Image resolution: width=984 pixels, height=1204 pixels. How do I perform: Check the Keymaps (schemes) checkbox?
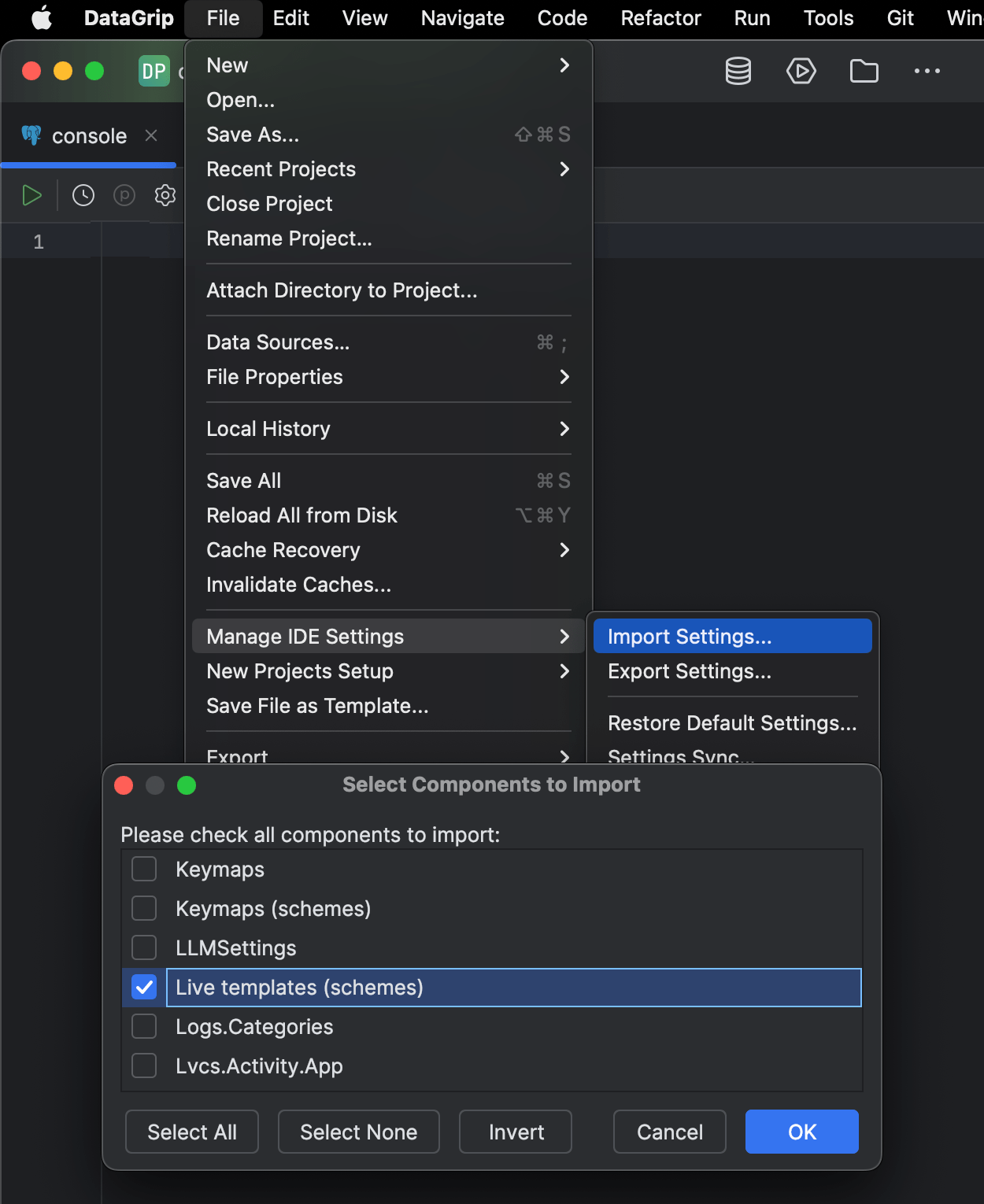[144, 908]
